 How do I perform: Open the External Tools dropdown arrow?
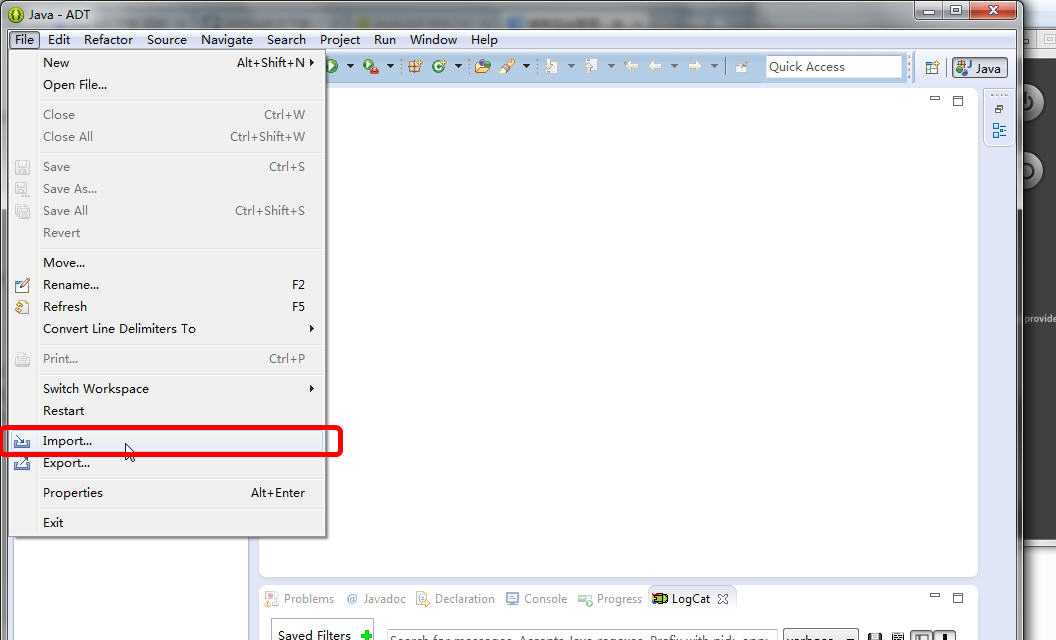click(390, 66)
